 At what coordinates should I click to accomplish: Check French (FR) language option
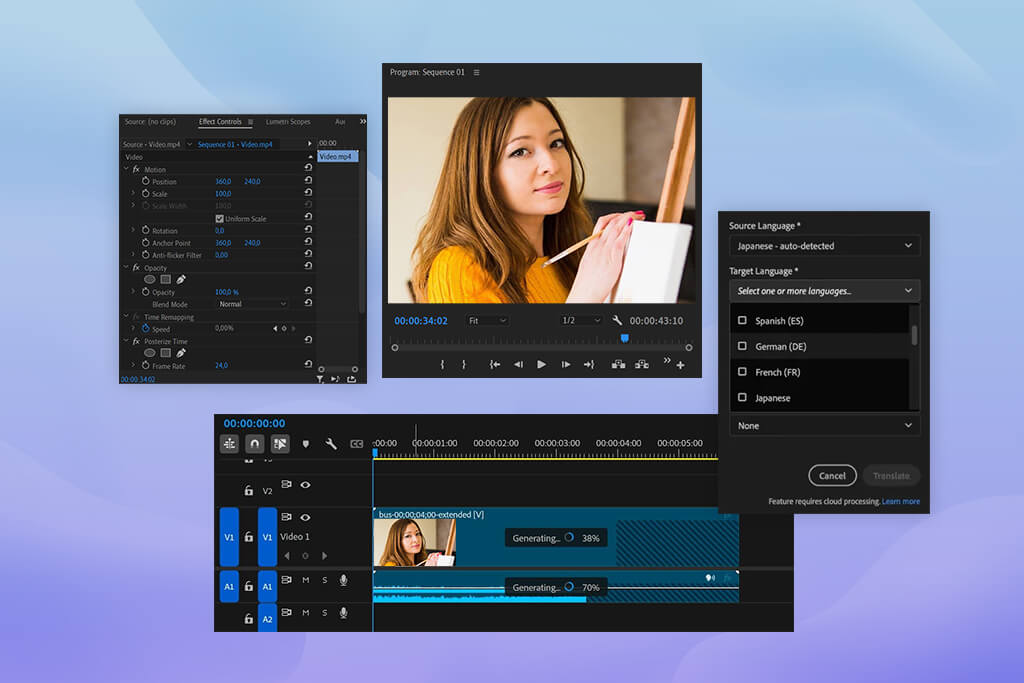tap(742, 371)
